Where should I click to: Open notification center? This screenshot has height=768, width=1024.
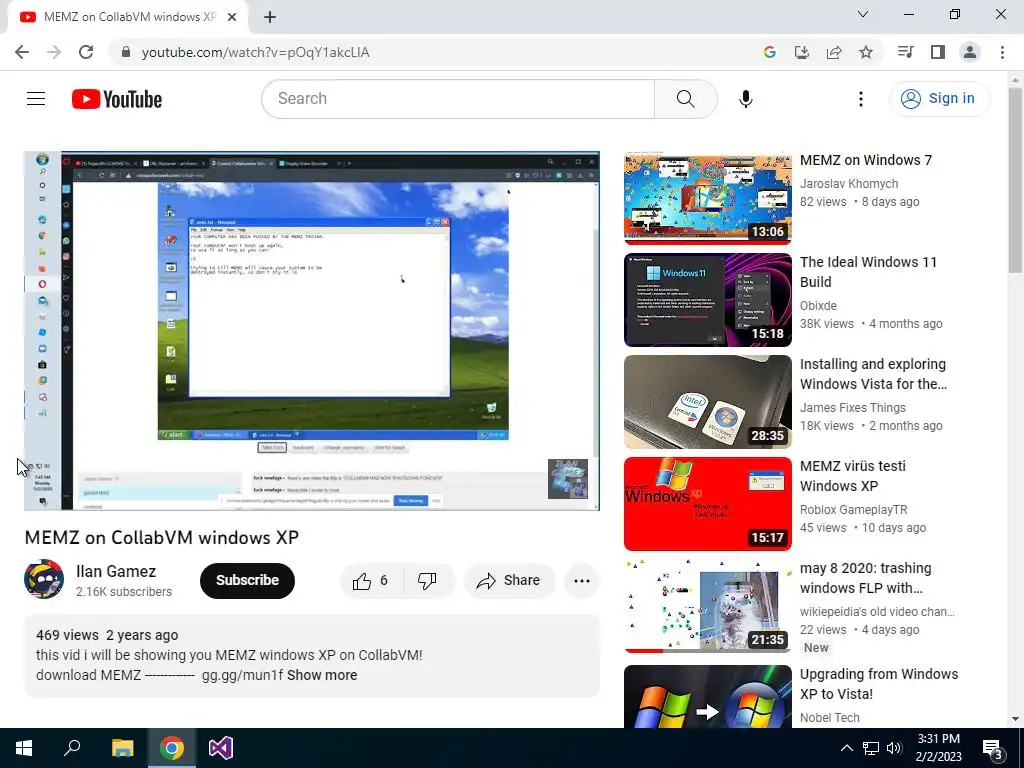pyautogui.click(x=993, y=748)
